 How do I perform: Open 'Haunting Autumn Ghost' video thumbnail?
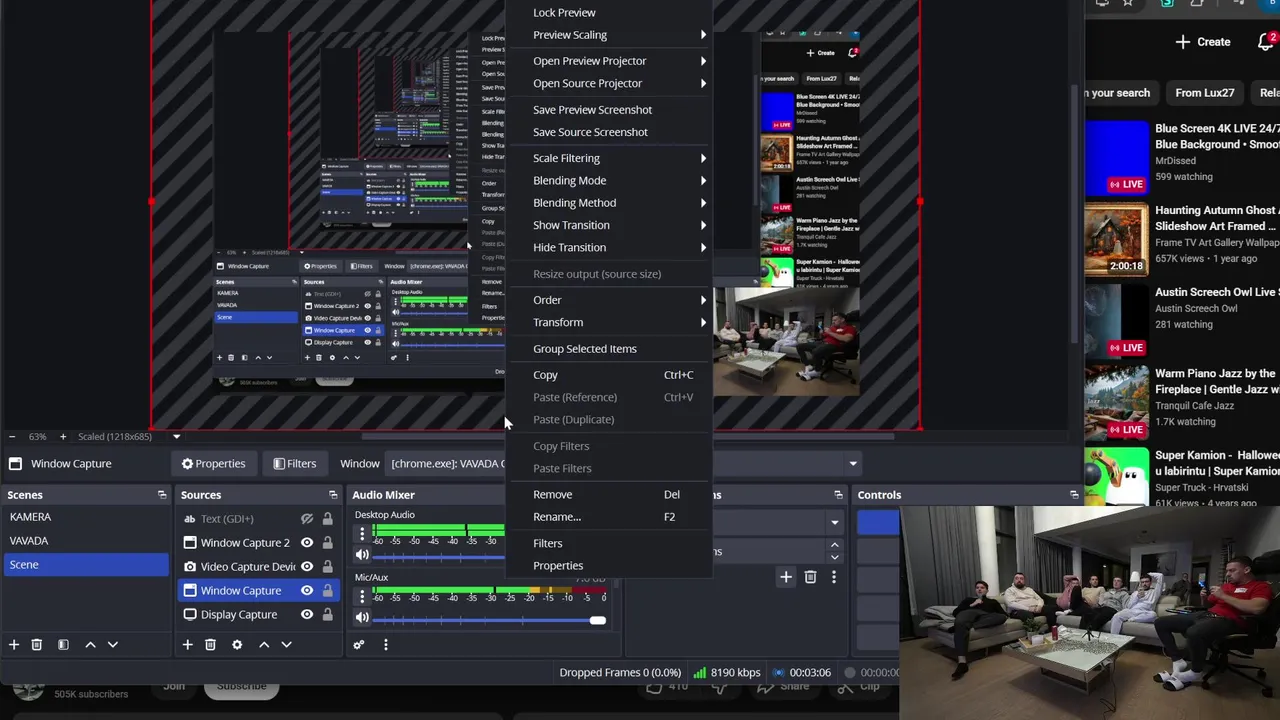coord(1117,241)
